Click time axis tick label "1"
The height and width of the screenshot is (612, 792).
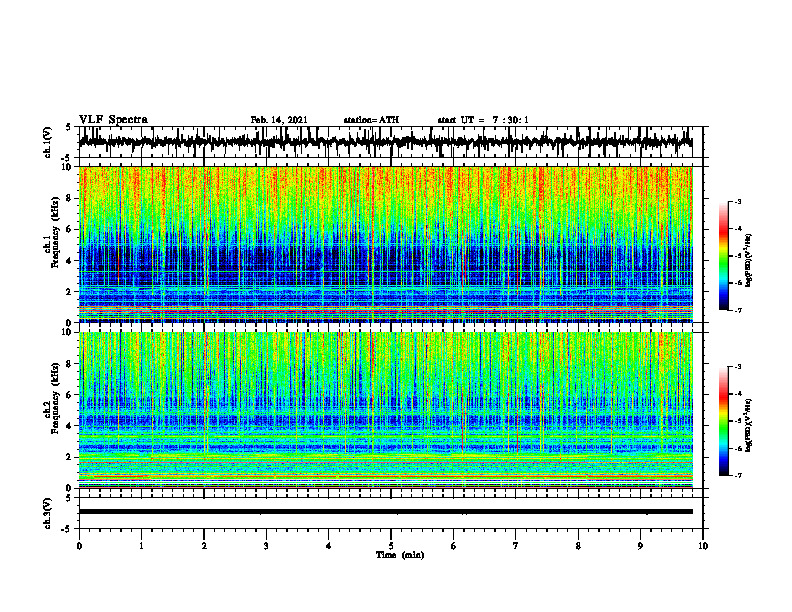(x=141, y=546)
